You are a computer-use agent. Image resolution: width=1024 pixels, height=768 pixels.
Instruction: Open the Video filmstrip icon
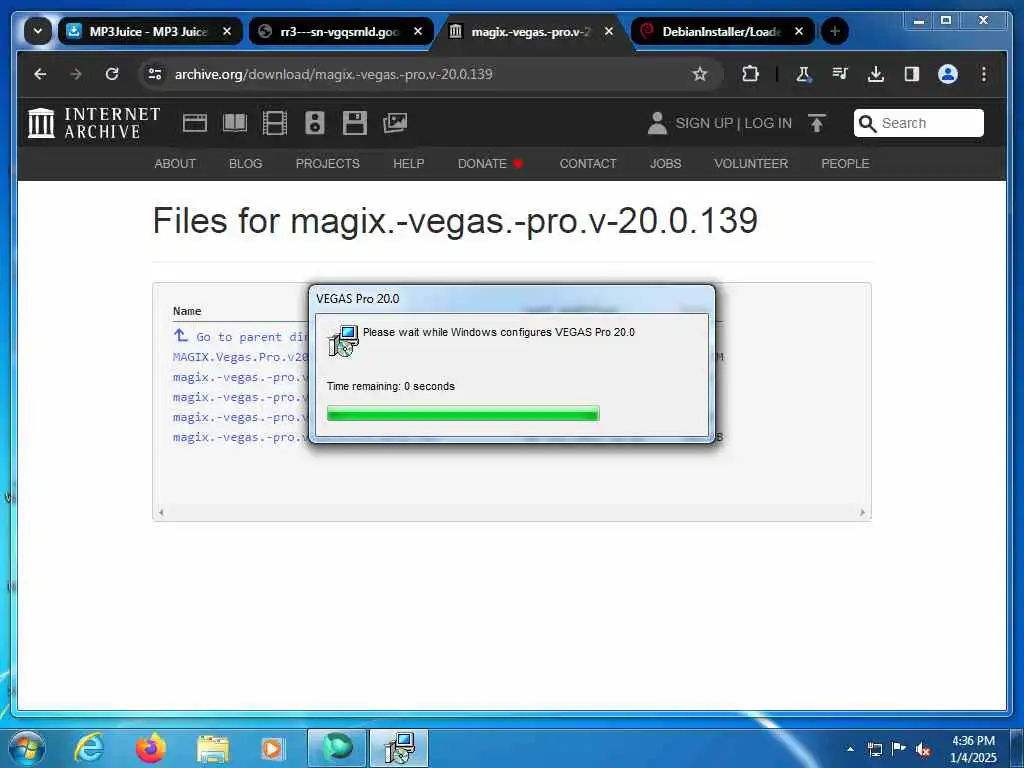(275, 123)
